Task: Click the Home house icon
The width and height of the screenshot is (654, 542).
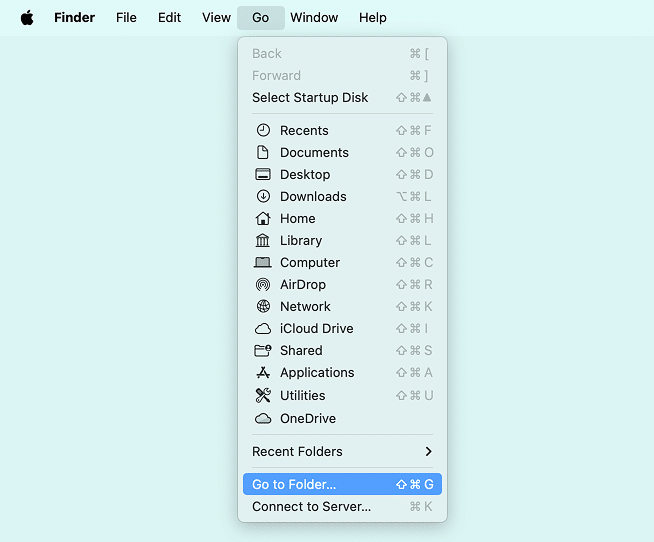Action: (263, 219)
